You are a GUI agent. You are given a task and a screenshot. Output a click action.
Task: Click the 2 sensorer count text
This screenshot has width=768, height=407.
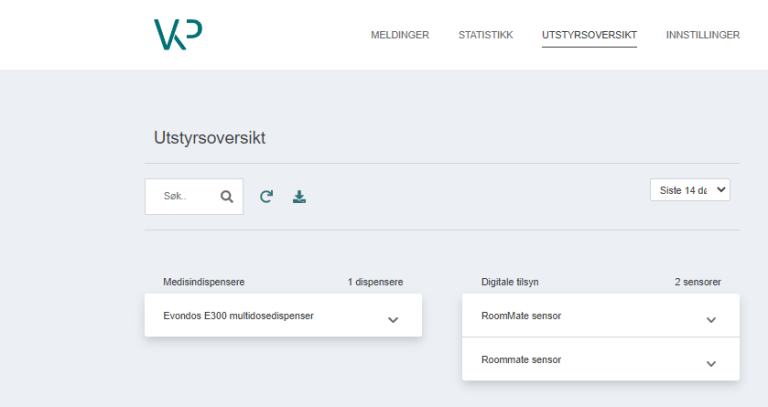tap(697, 282)
